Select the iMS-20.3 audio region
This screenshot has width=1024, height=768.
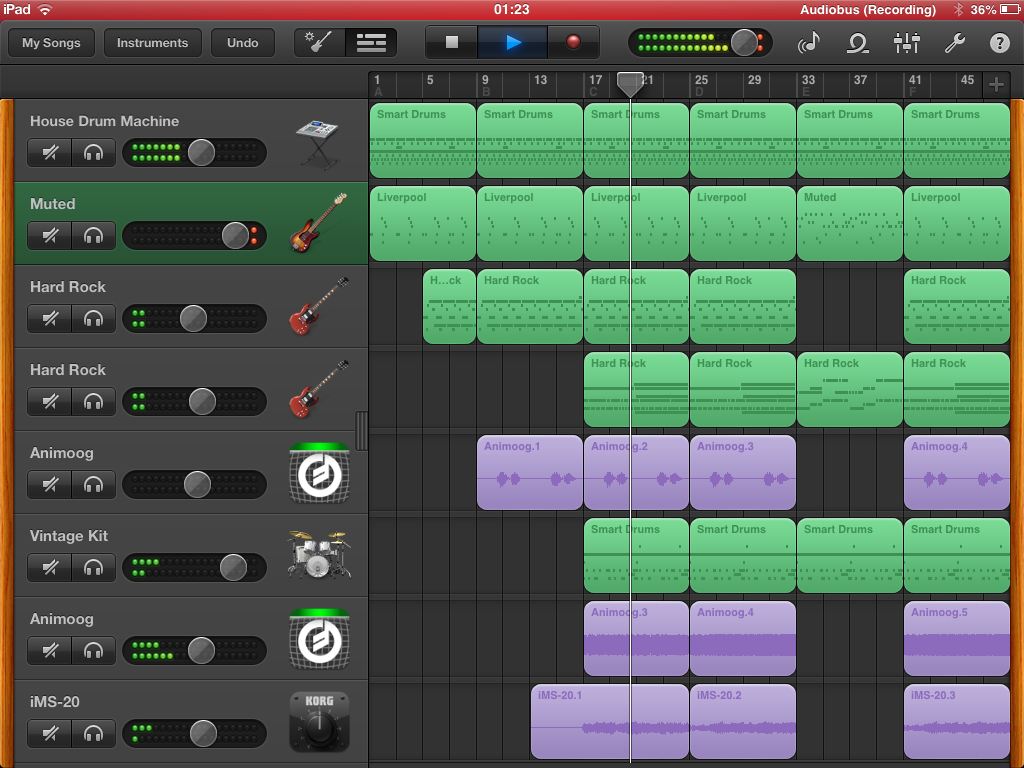pyautogui.click(x=957, y=721)
